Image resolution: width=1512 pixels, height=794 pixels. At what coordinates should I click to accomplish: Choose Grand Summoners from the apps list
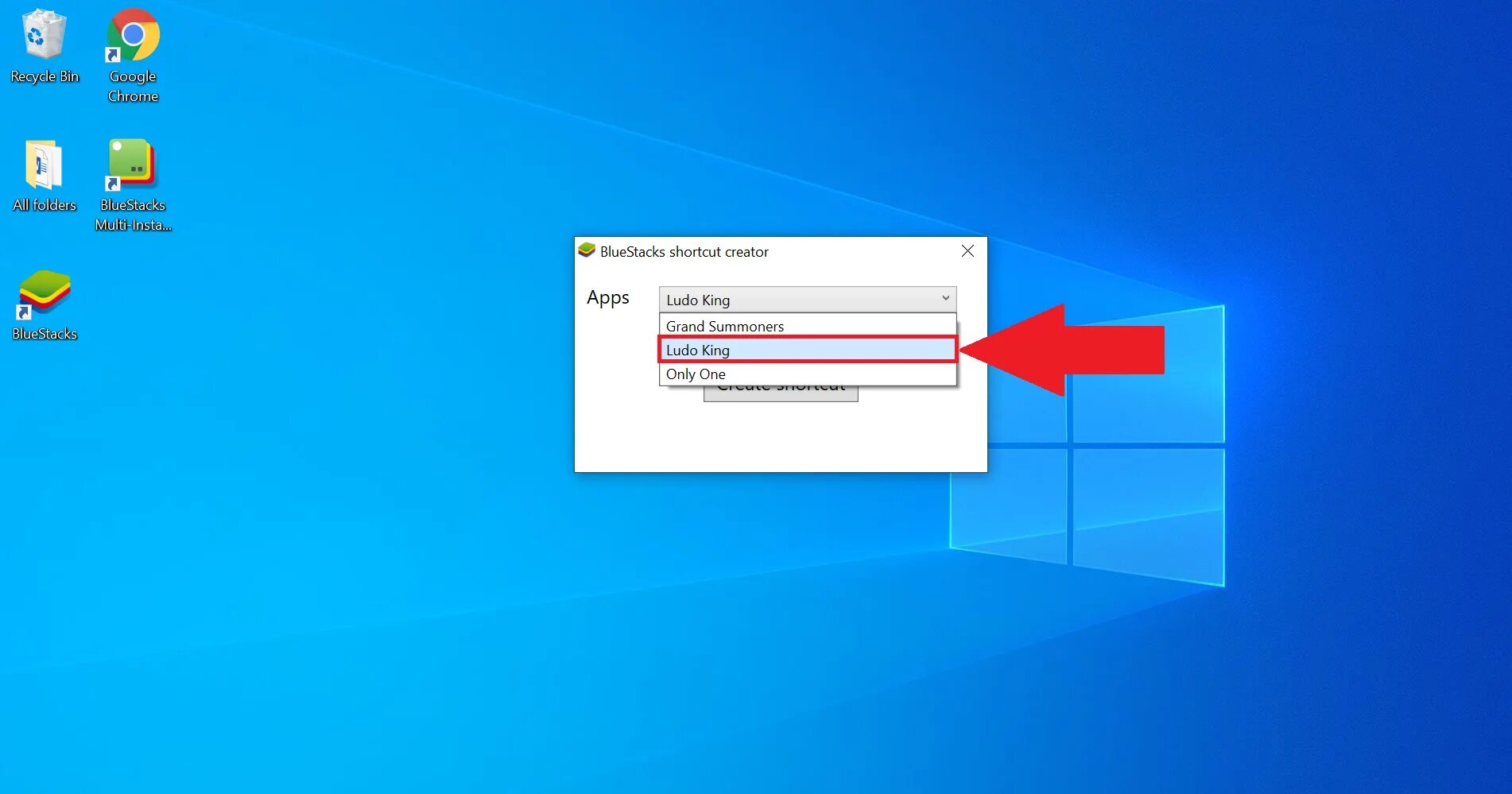click(x=808, y=326)
